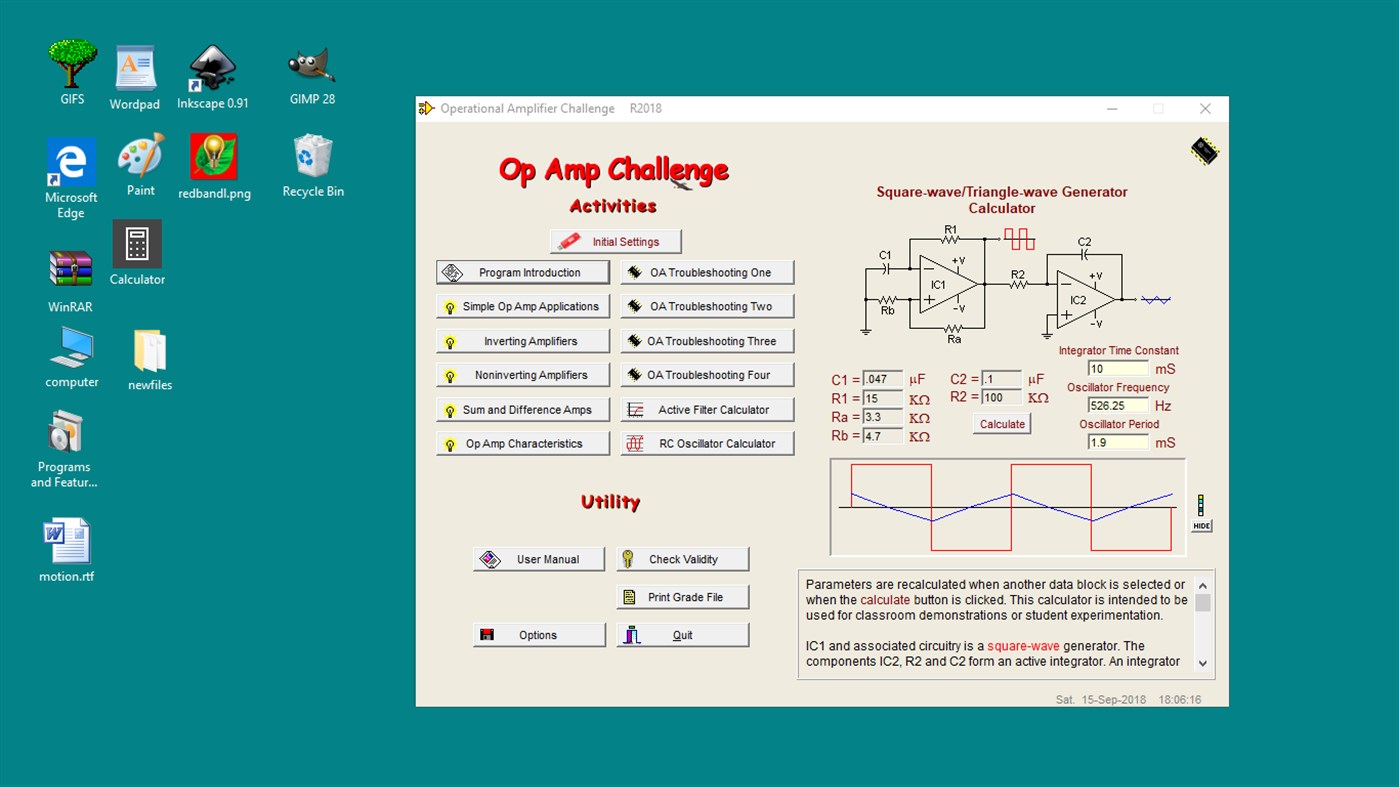Click the waveform icon on RC Oscillator Calculator
Viewport: 1399px width, 787px height.
click(633, 442)
